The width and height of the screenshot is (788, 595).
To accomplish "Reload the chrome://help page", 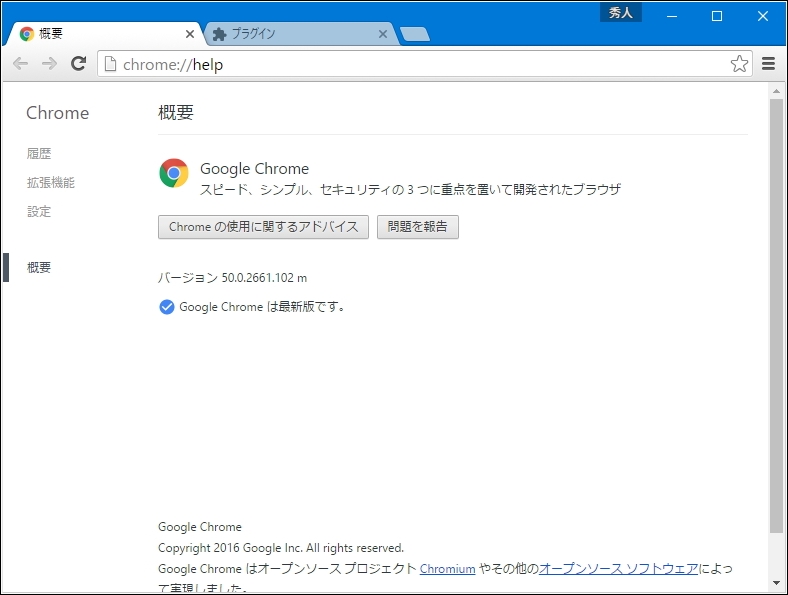I will (78, 63).
